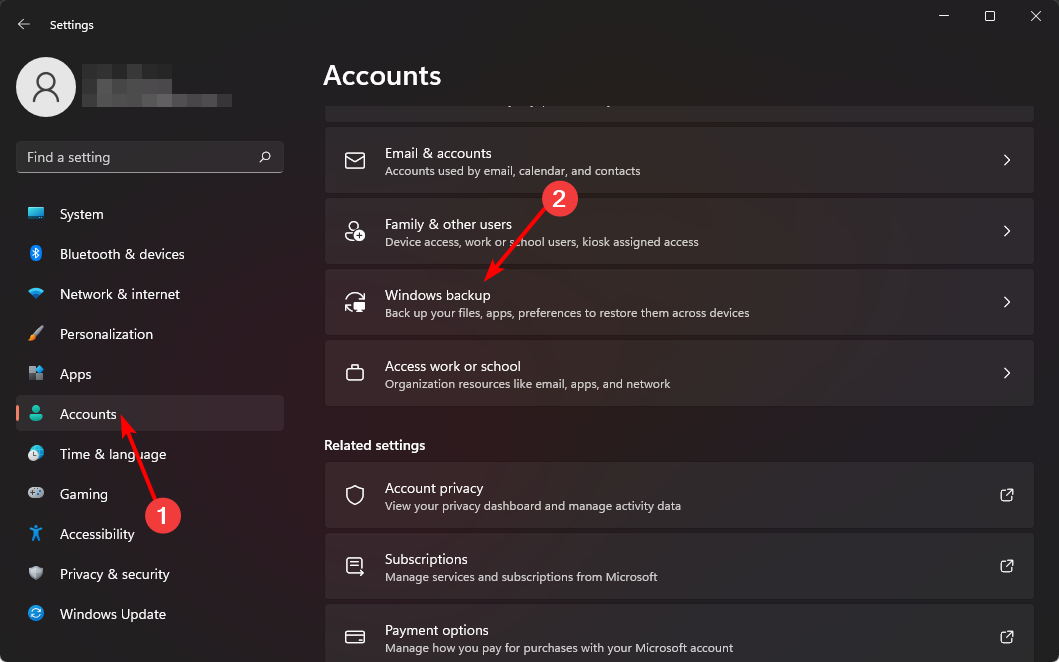Open Access work or school chevron
This screenshot has width=1059, height=662.
click(1007, 373)
